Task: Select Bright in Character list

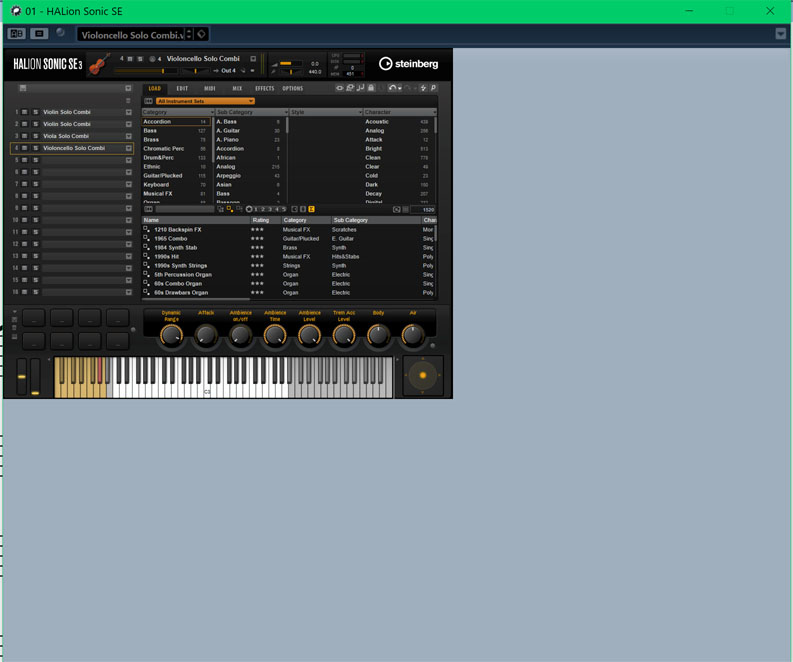Action: click(x=397, y=149)
